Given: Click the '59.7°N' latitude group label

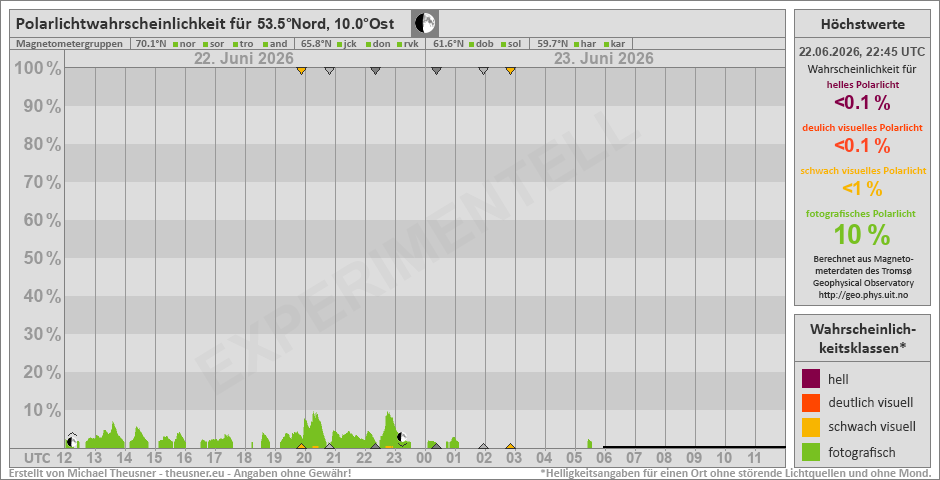Looking at the screenshot, I should pos(553,44).
